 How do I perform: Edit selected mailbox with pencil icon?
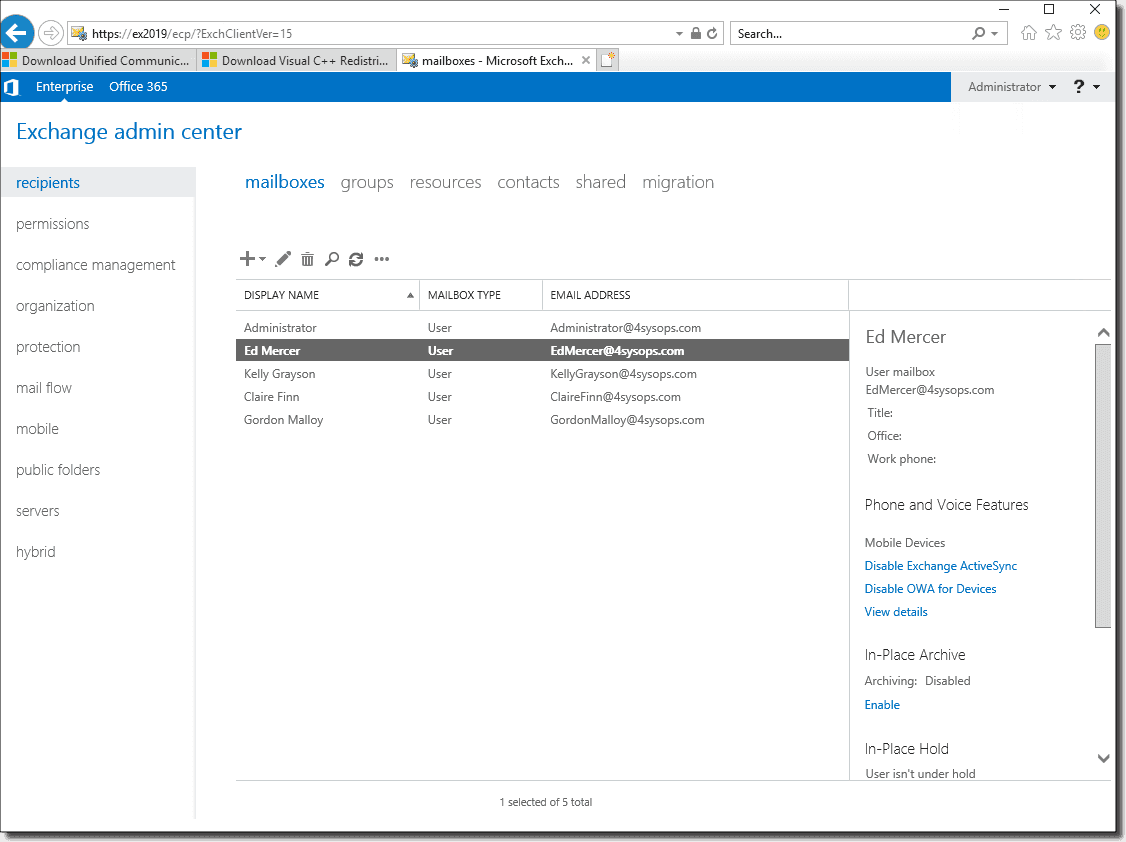point(283,258)
